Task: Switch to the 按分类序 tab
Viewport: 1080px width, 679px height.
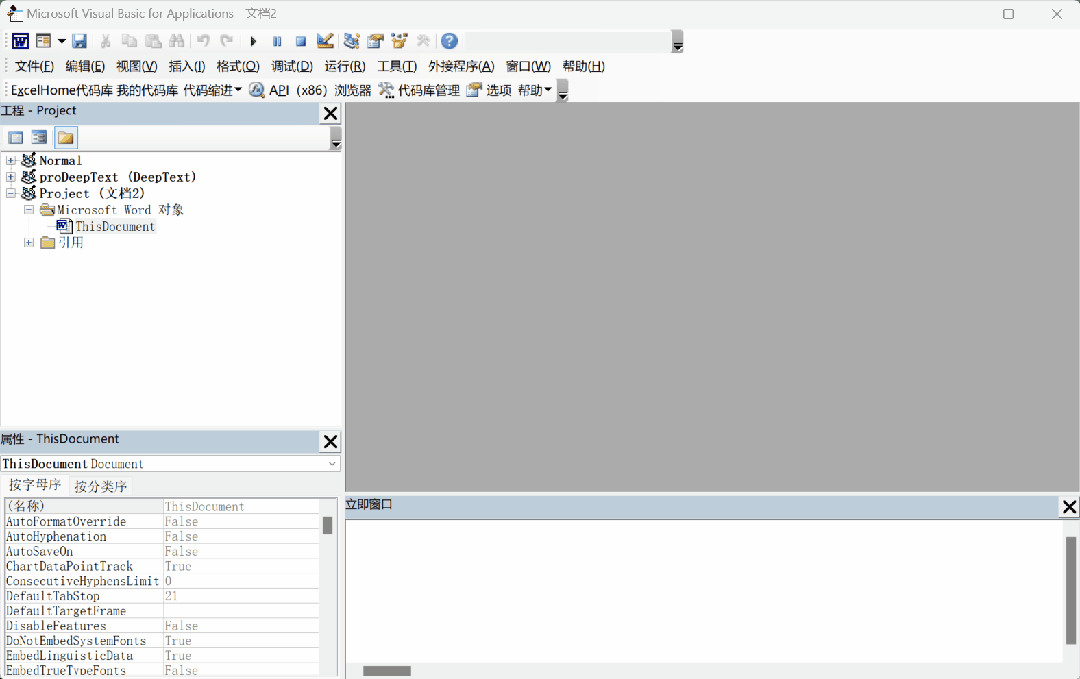Action: click(101, 487)
